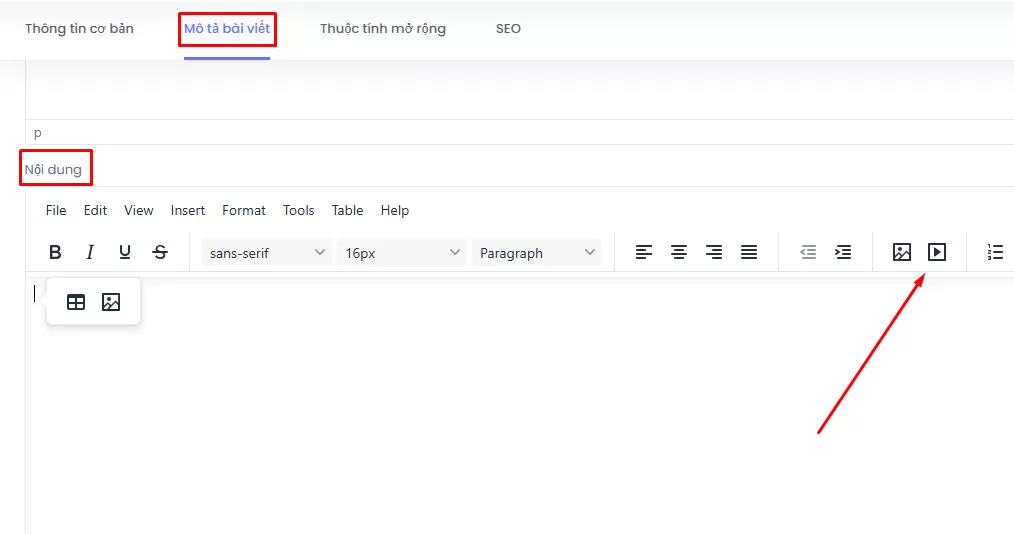Decrease paragraph indent
This screenshot has width=1014, height=534.
(808, 253)
